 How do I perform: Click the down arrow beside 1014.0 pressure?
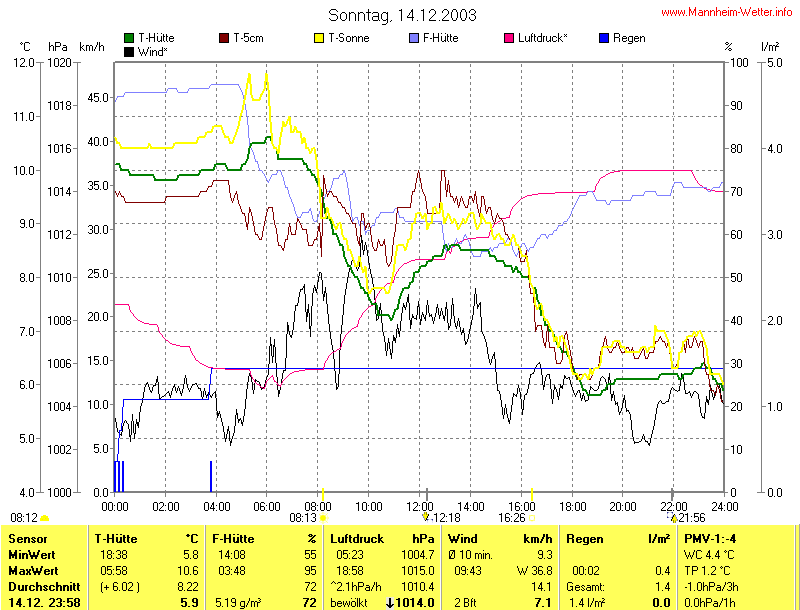(390, 603)
